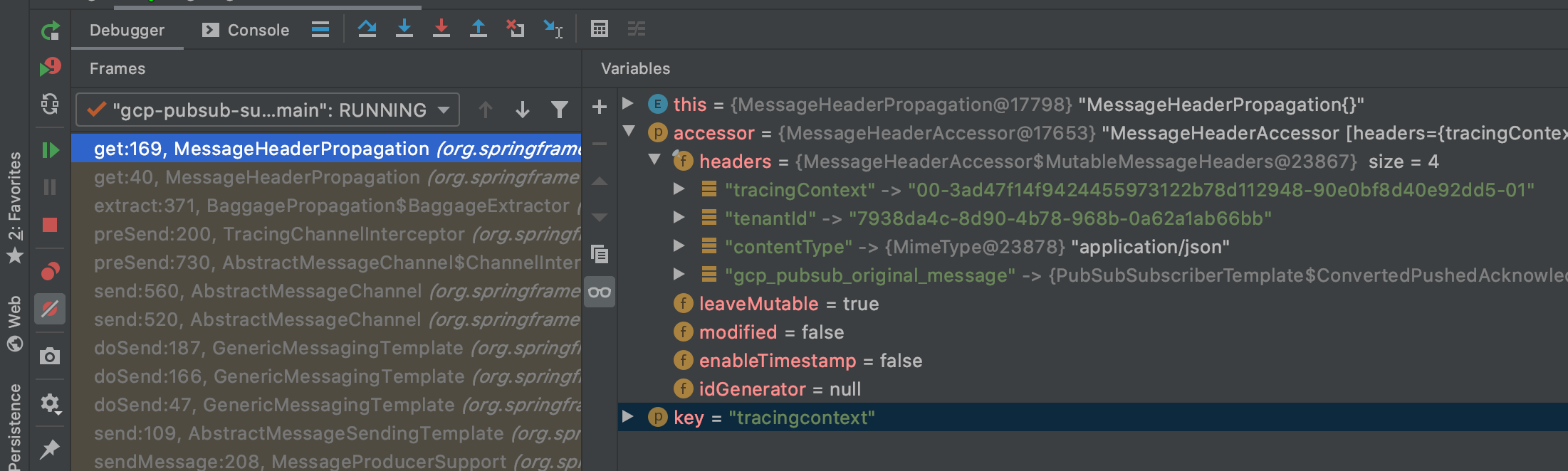This screenshot has height=471, width=1568.
Task: Open Evaluate Expression calculator
Action: click(600, 28)
